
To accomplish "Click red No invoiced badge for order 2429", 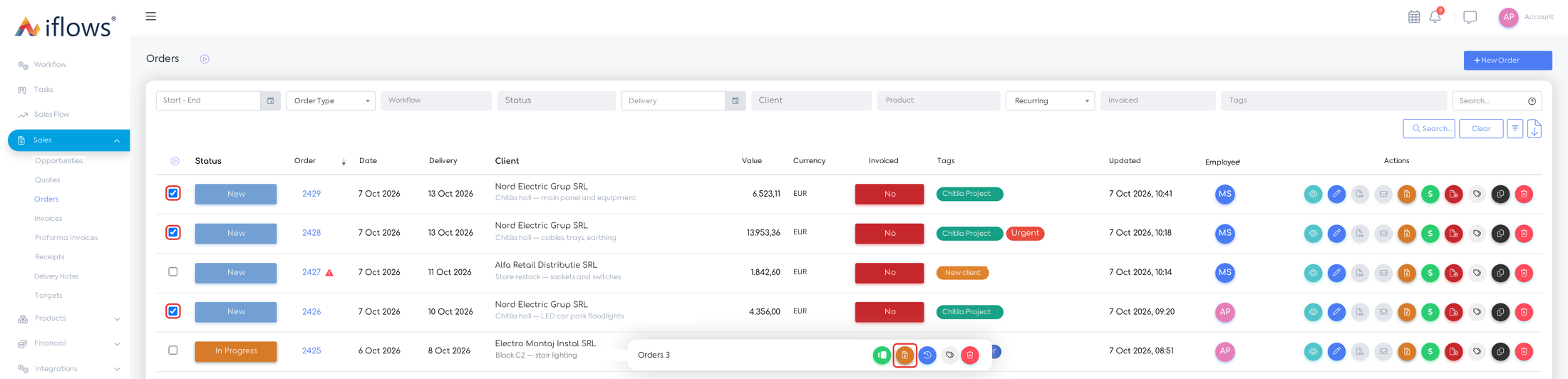I will coord(889,194).
